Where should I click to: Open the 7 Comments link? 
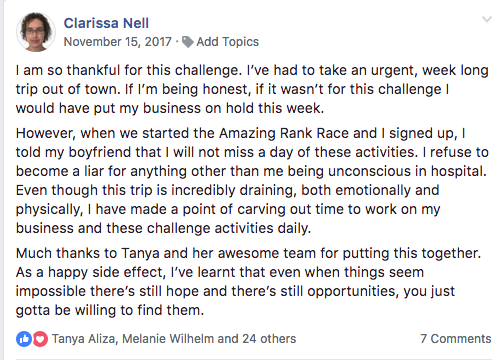click(456, 339)
